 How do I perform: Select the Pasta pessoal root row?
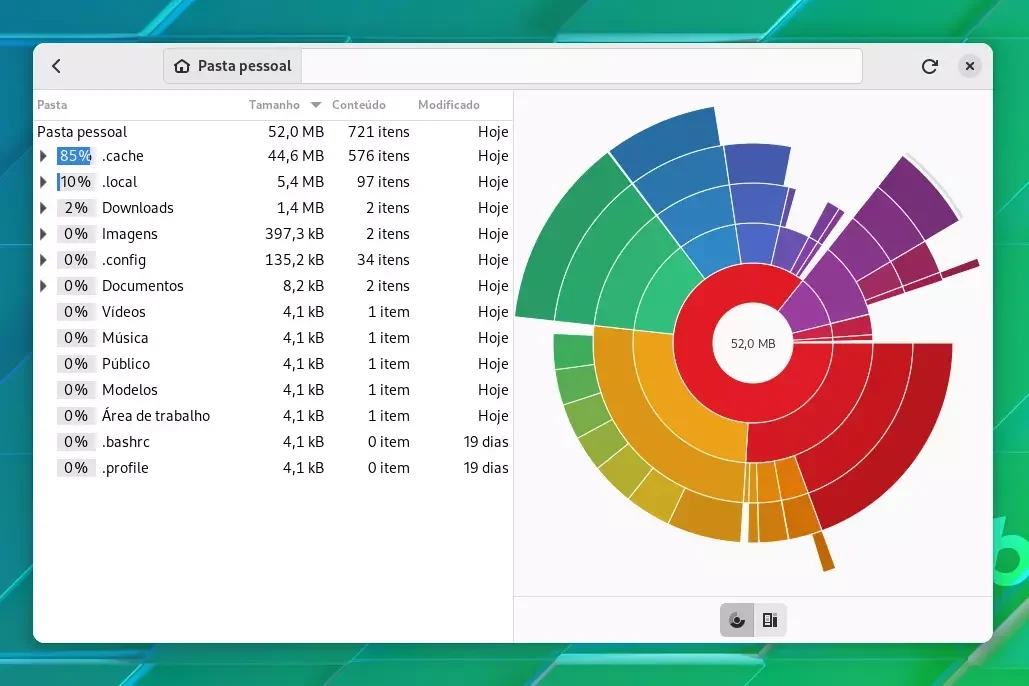click(x=272, y=132)
